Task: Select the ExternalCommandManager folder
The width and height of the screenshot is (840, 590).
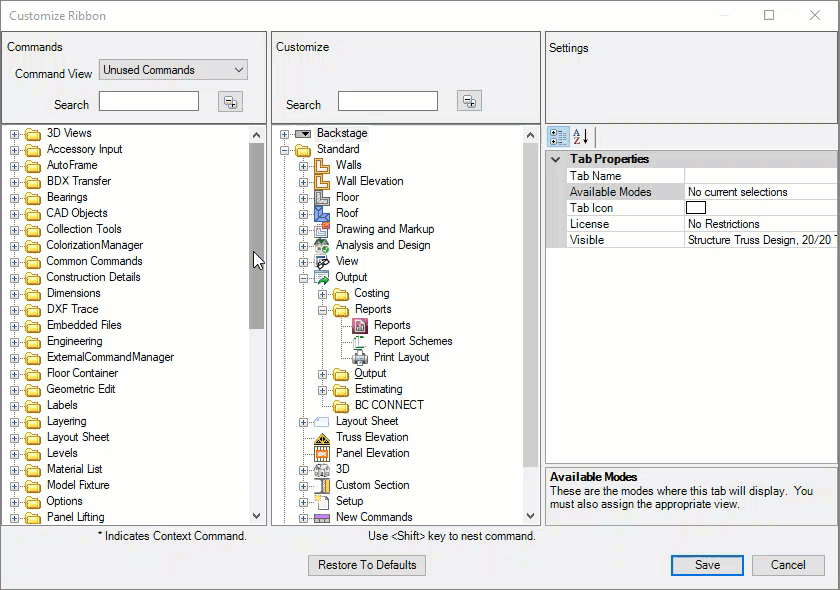Action: coord(110,357)
